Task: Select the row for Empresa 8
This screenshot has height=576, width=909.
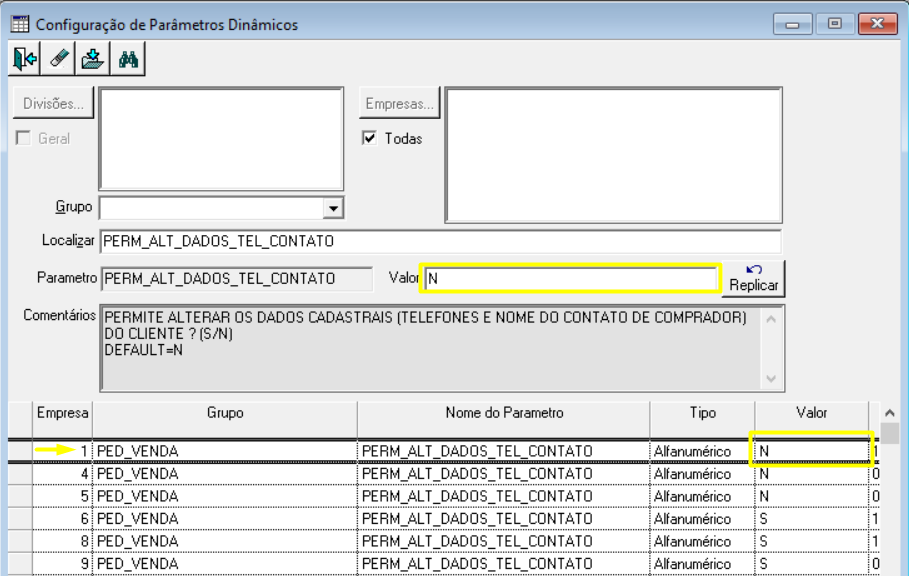Action: point(443,541)
